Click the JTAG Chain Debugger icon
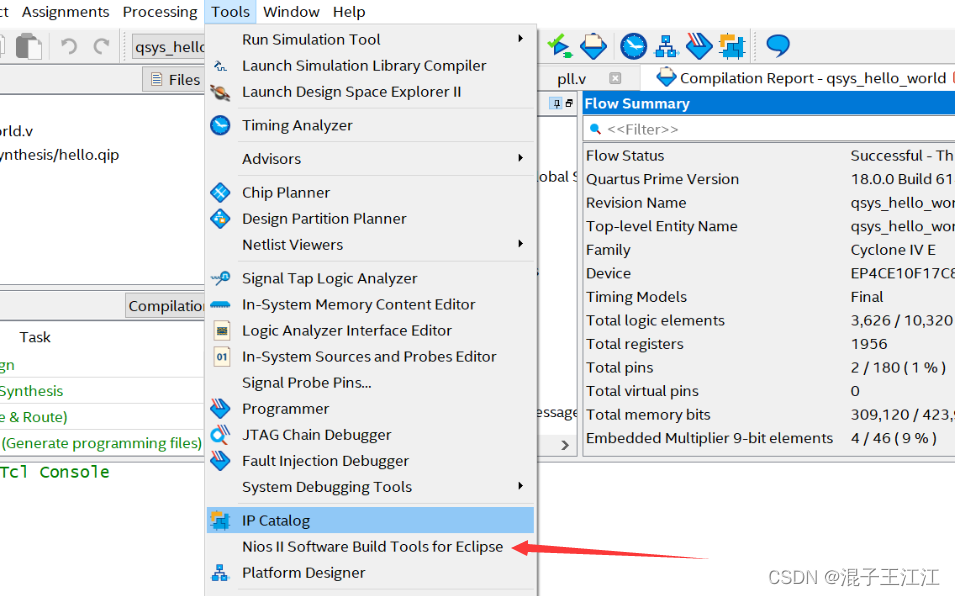 point(220,435)
